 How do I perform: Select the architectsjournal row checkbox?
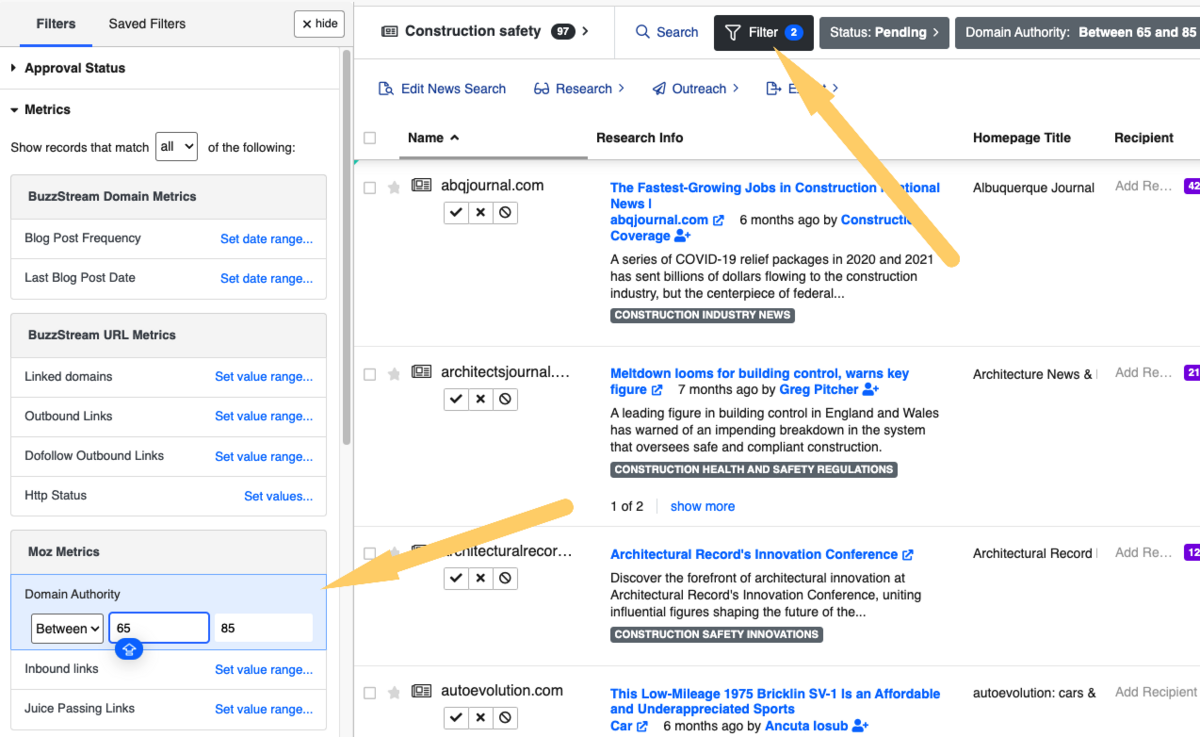coord(370,374)
